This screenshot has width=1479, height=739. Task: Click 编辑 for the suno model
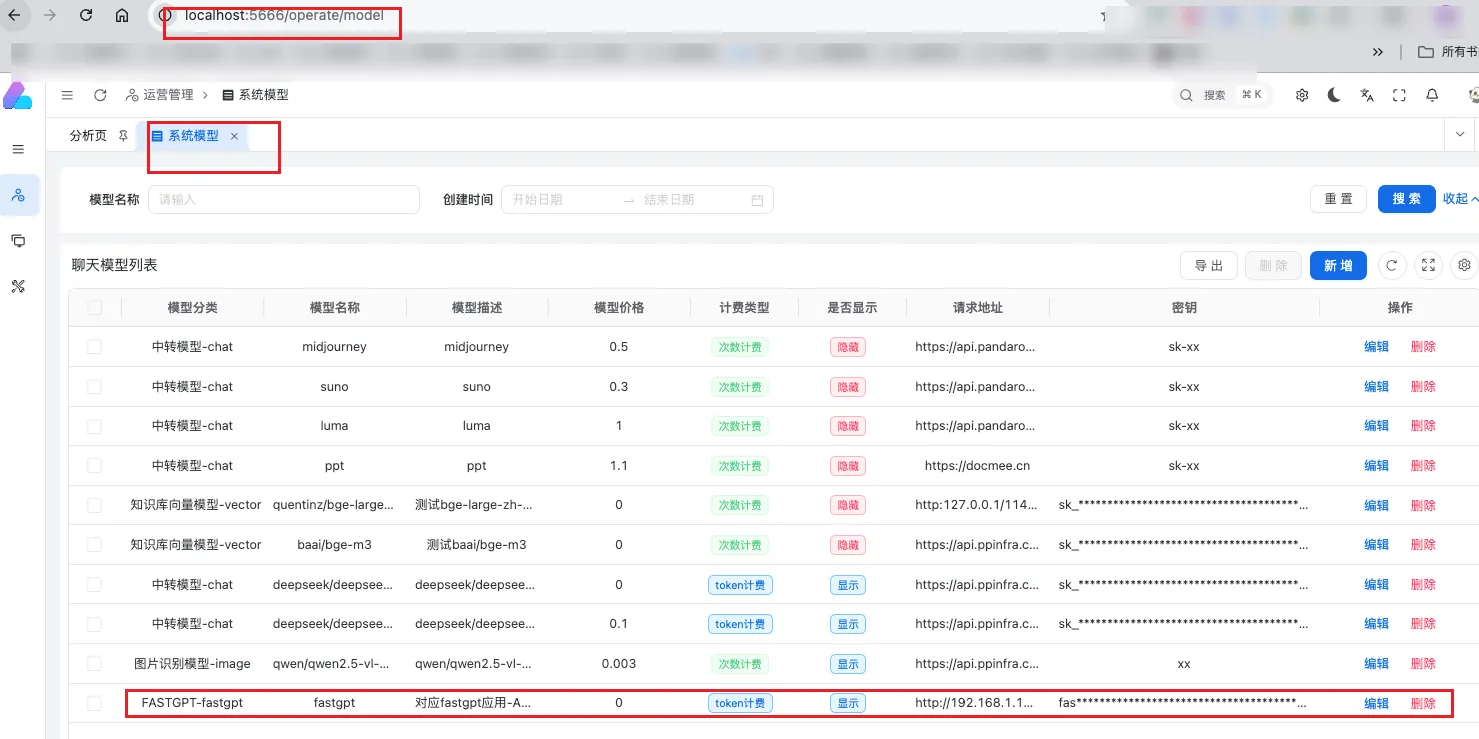click(1376, 387)
